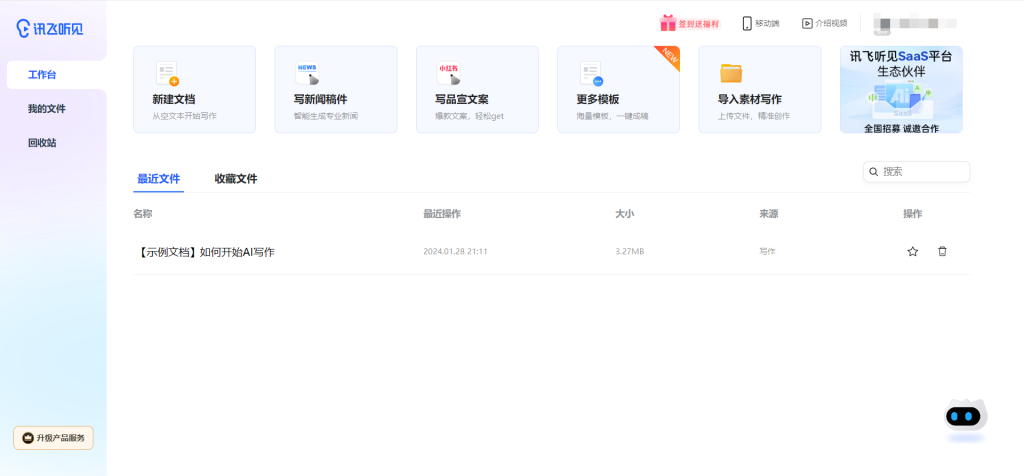
Task: Click the 来源 column header
Action: pyautogui.click(x=768, y=214)
